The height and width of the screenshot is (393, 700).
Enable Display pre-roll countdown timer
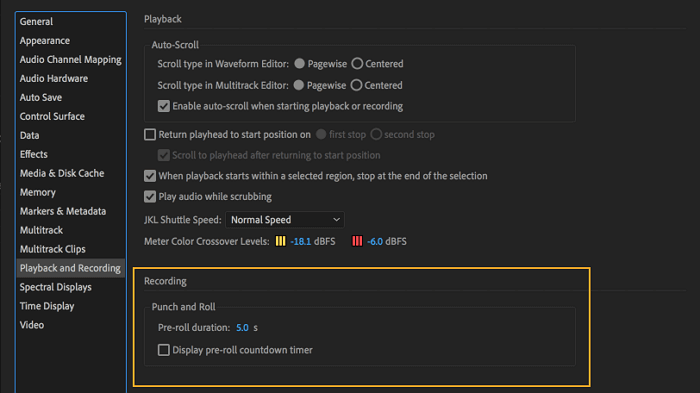(x=164, y=350)
